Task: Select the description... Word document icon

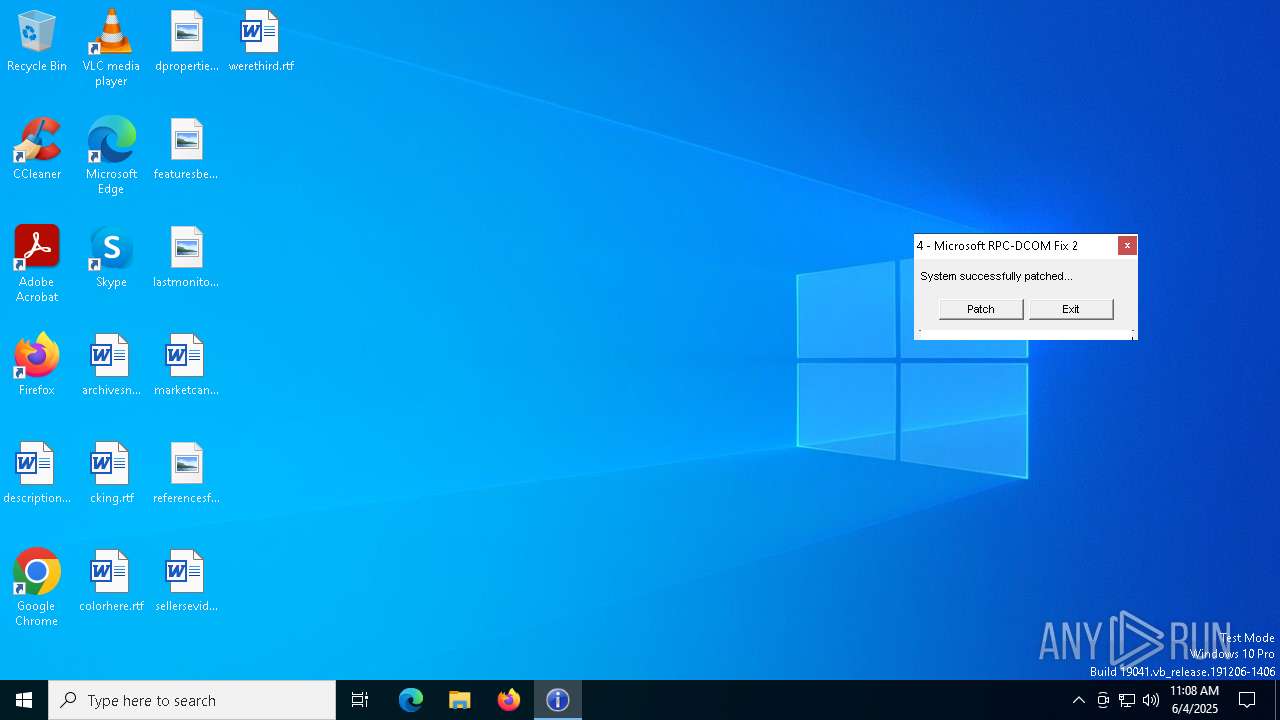Action: [37, 474]
